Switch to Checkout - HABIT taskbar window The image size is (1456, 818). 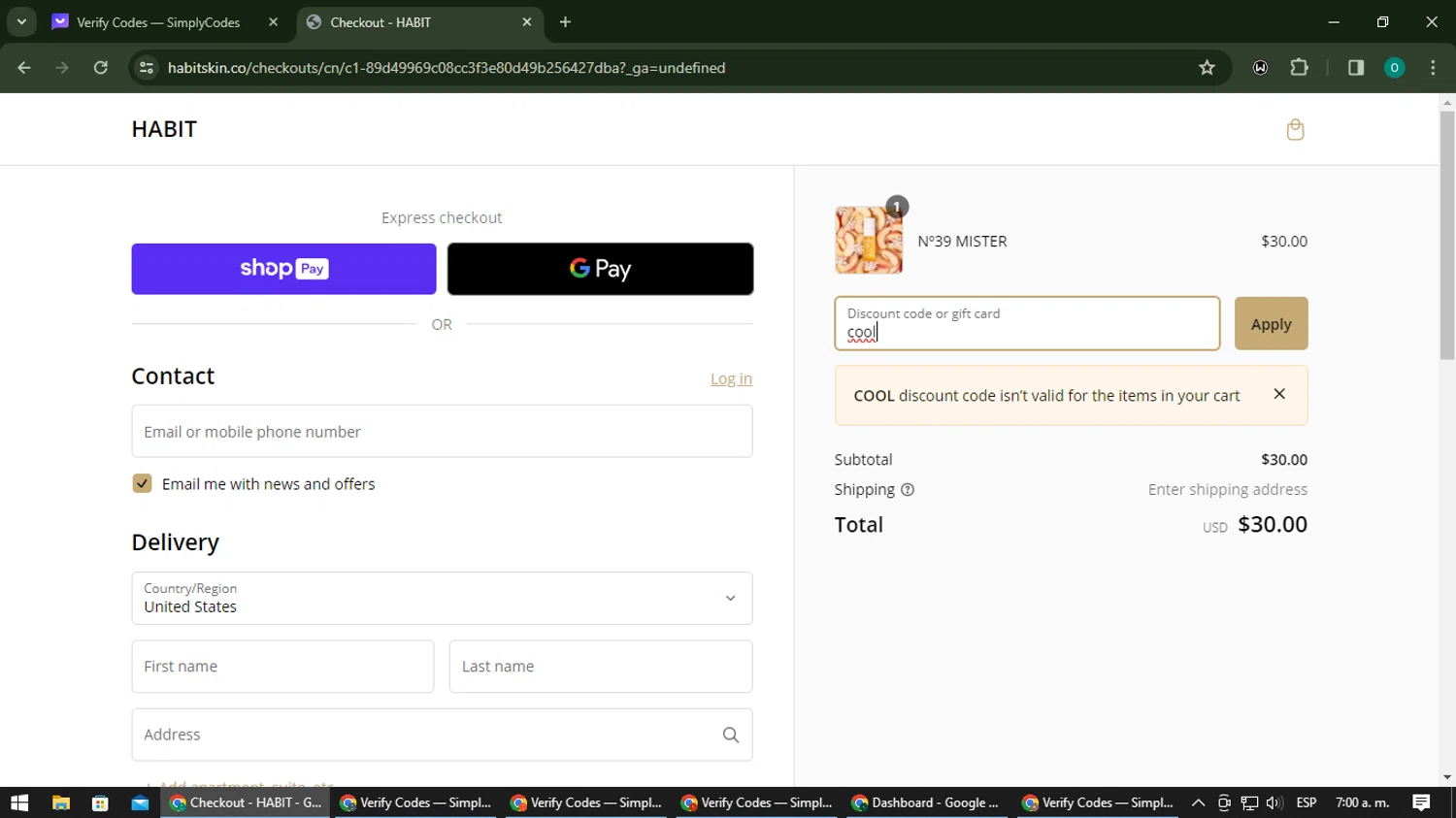(x=247, y=802)
